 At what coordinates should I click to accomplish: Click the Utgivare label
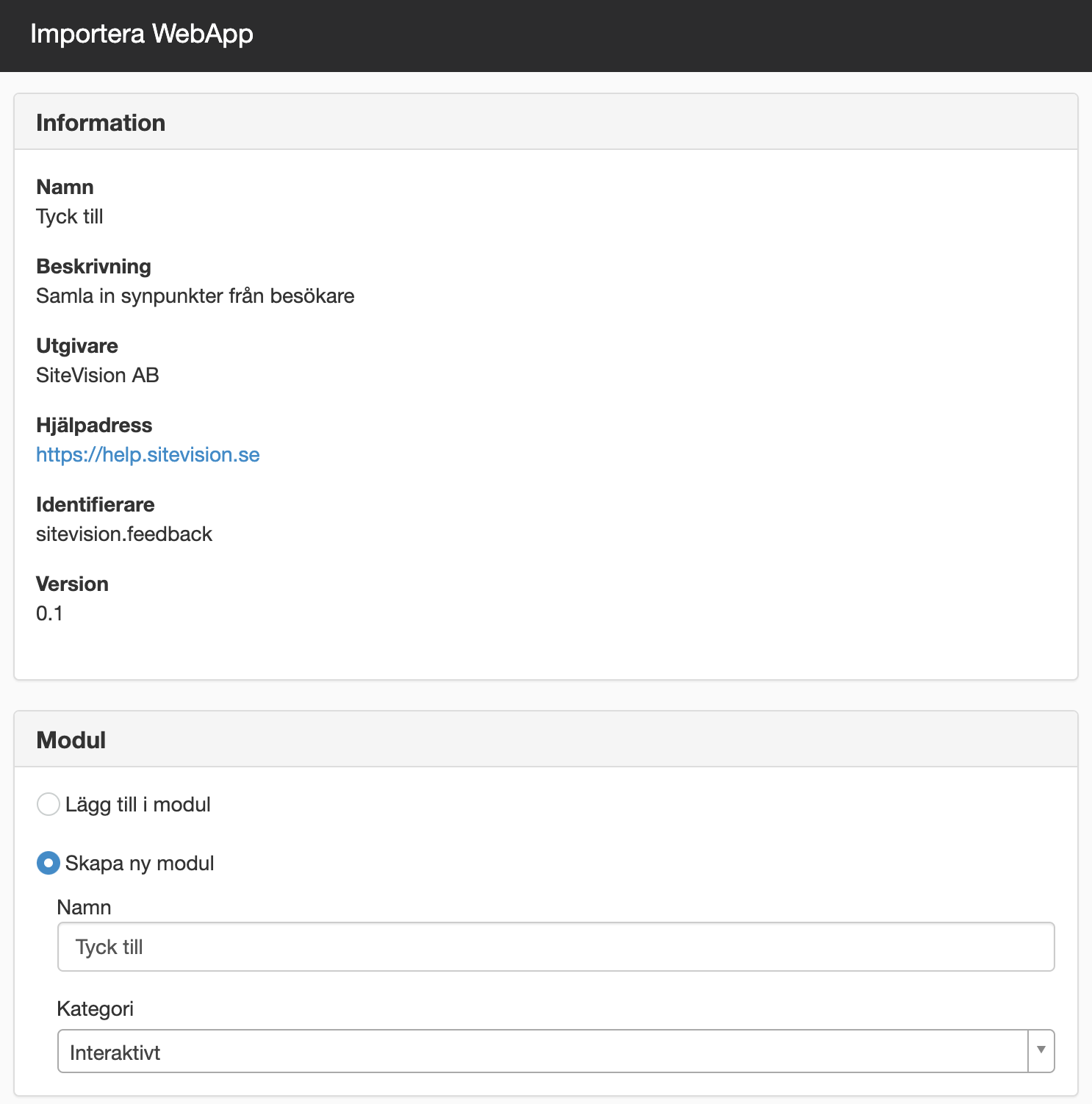77,346
